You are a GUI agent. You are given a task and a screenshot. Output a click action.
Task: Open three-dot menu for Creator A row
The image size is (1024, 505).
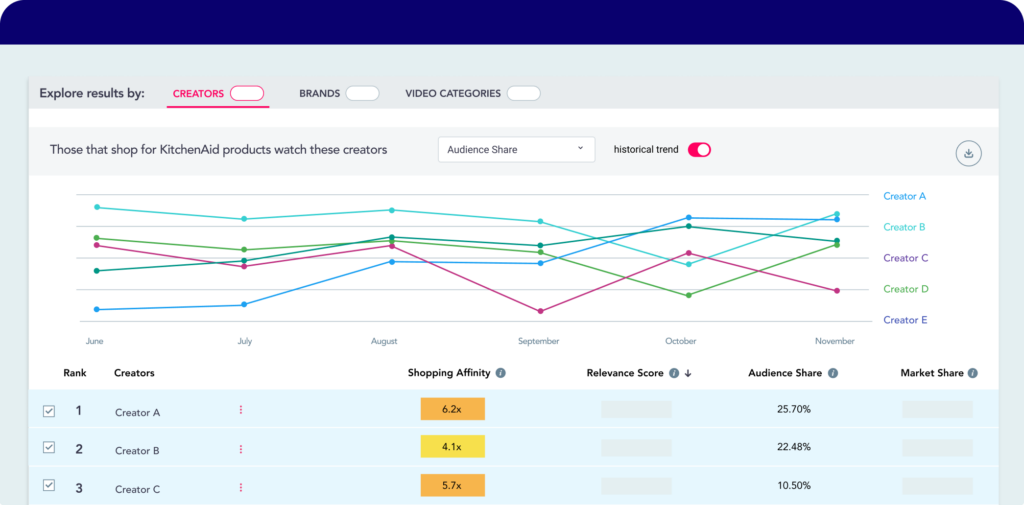pos(241,410)
